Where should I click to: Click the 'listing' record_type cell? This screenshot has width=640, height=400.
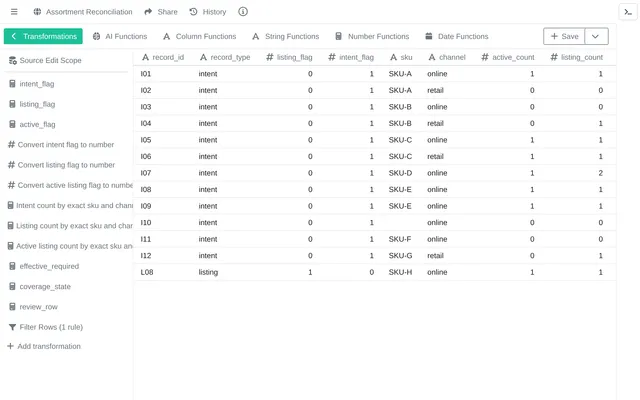point(208,272)
